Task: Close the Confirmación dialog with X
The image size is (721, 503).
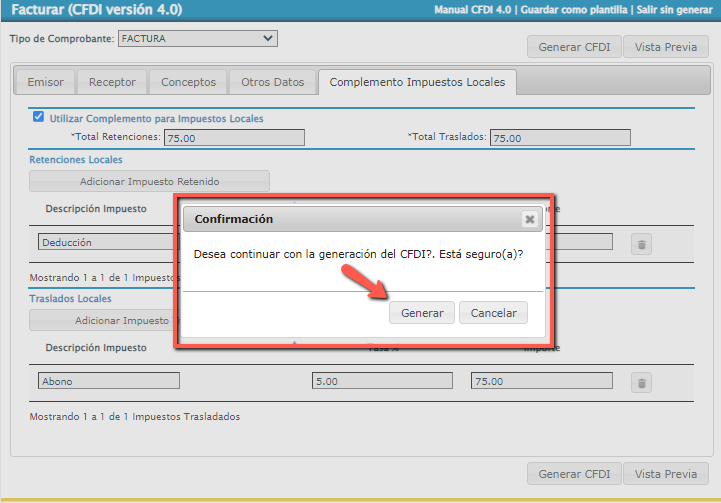Action: coord(530,219)
